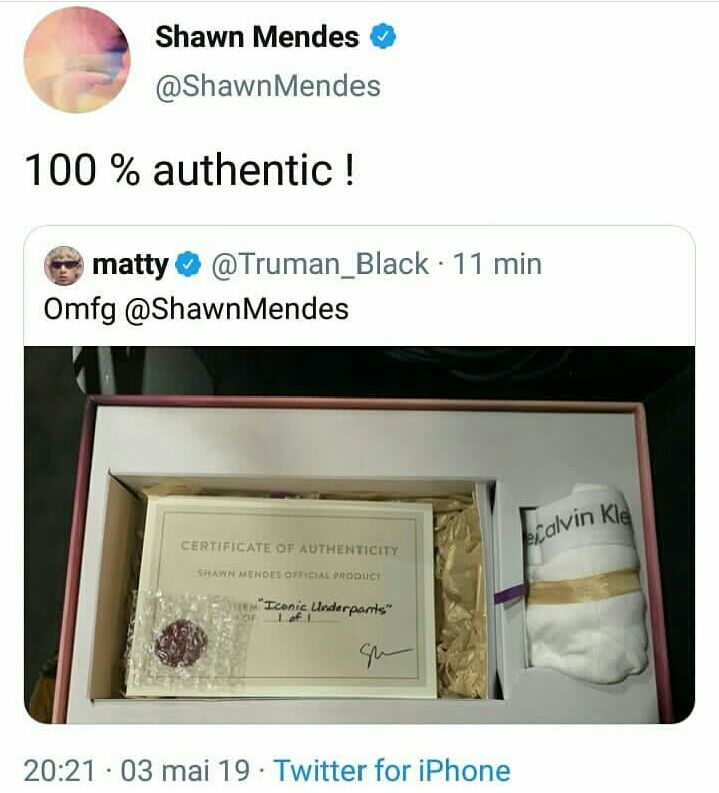Image resolution: width=719 pixels, height=793 pixels.
Task: Click the Calvin Klein underwear in the photo
Action: [x=583, y=582]
